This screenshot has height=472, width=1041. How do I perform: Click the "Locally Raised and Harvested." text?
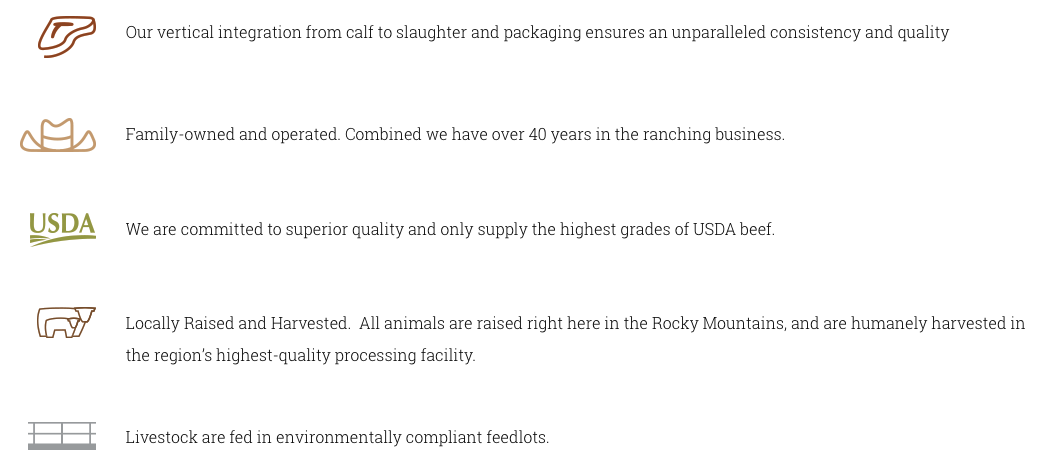pyautogui.click(x=237, y=323)
